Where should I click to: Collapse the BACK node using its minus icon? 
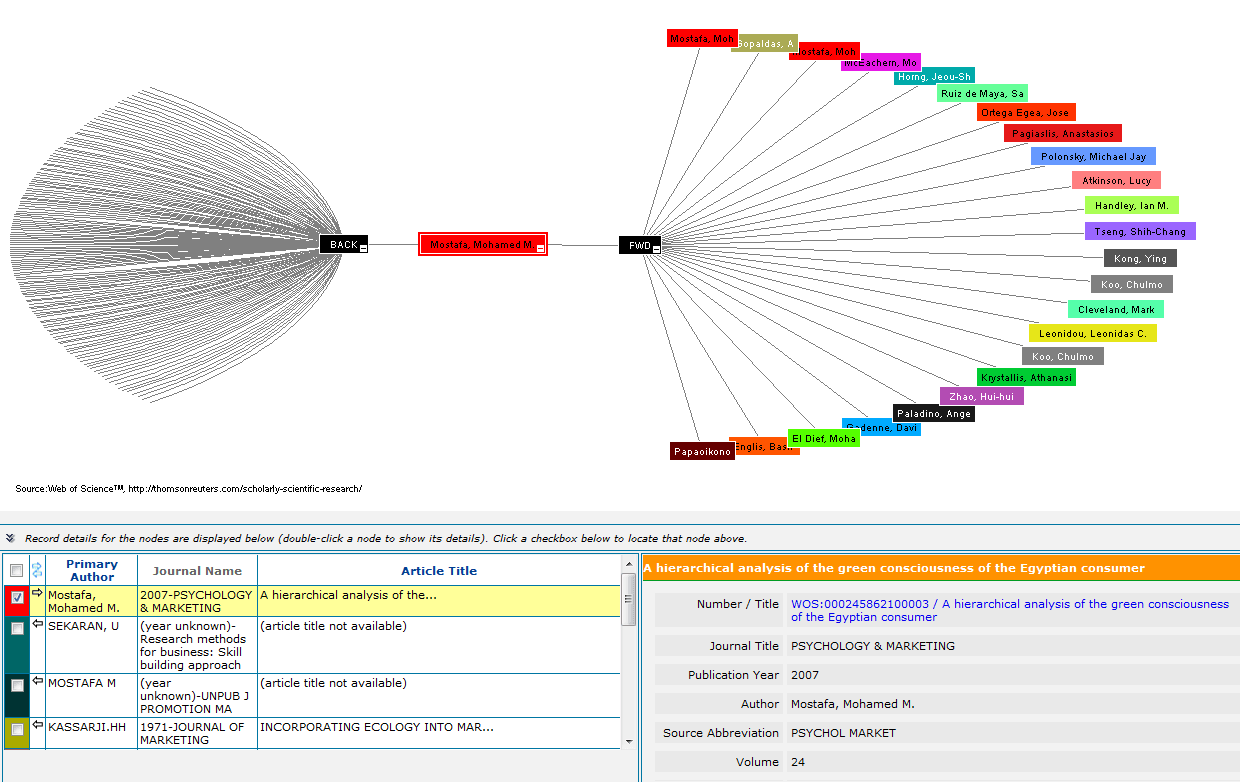(x=364, y=248)
